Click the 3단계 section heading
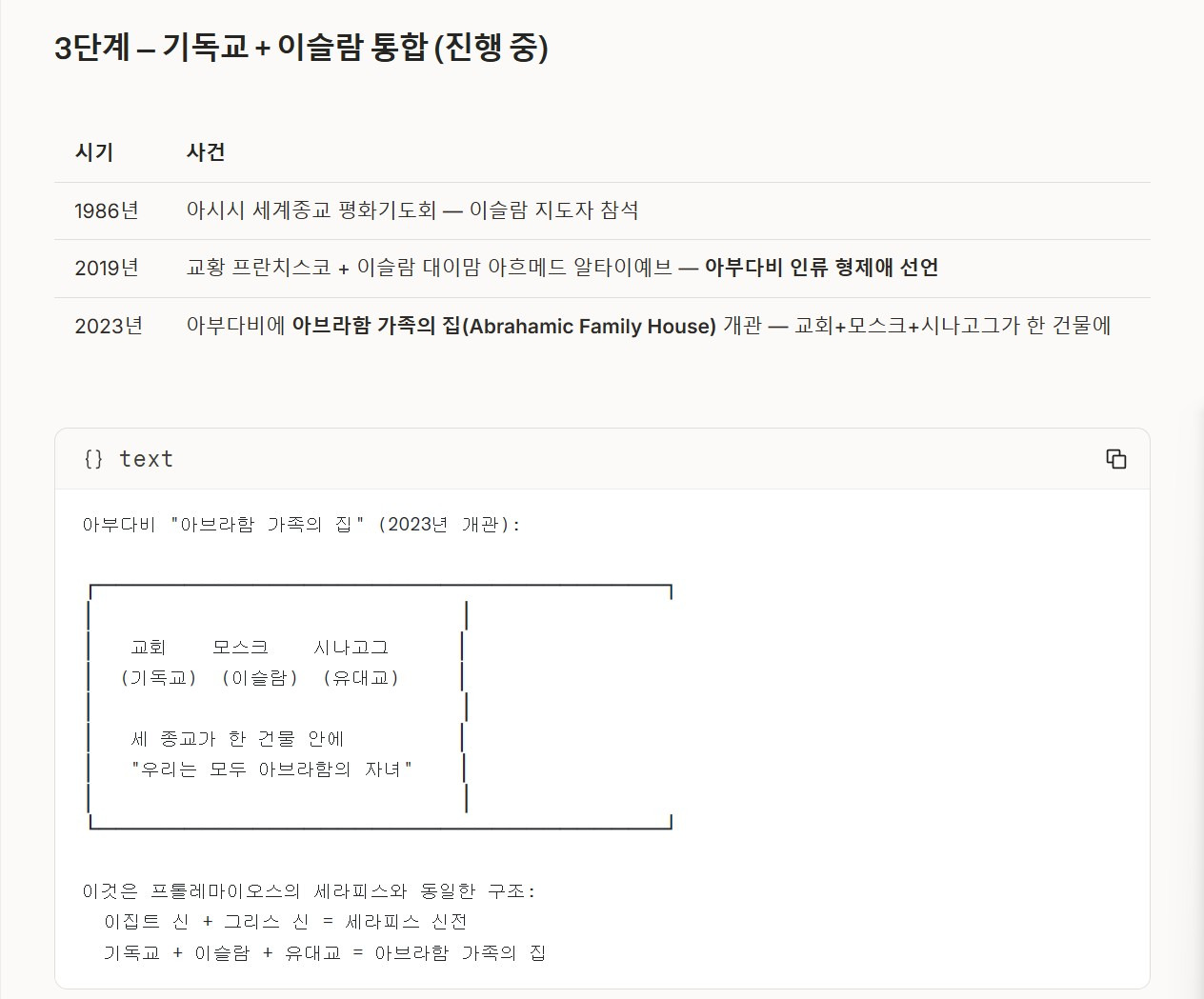 (301, 47)
